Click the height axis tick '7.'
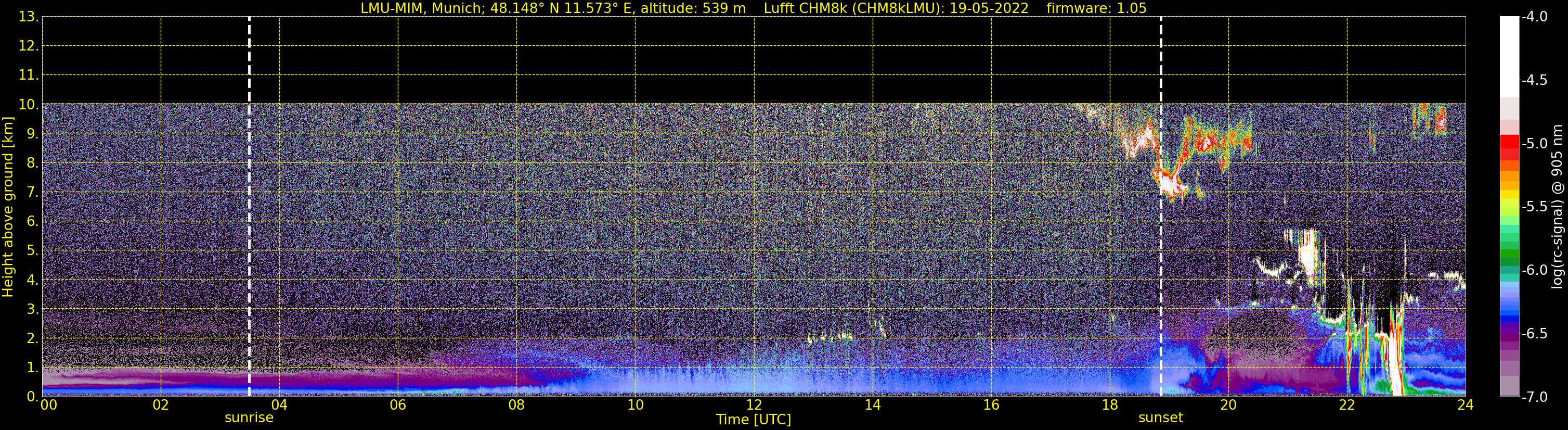The width and height of the screenshot is (1568, 430). (32, 193)
